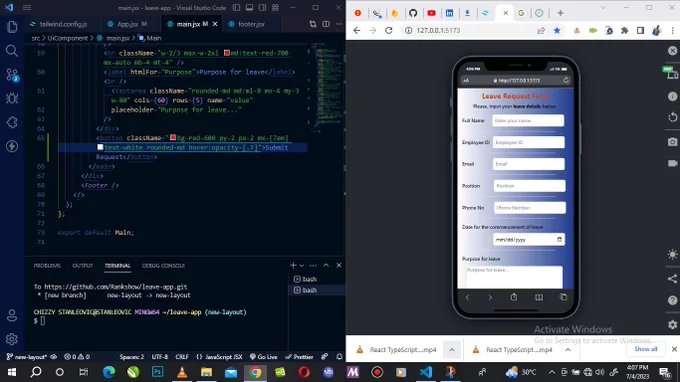Viewport: 680px width, 382px height.
Task: Open Photoshop from the taskbar
Action: click(x=157, y=372)
